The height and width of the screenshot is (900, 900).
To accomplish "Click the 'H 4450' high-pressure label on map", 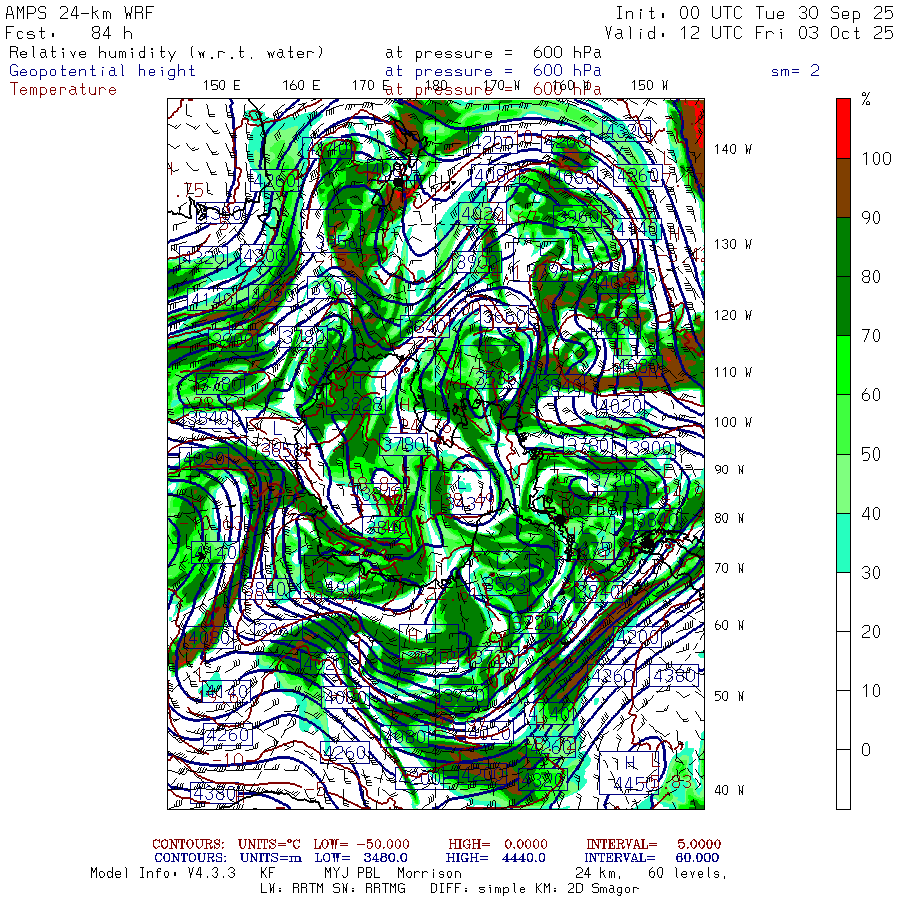I will [629, 773].
